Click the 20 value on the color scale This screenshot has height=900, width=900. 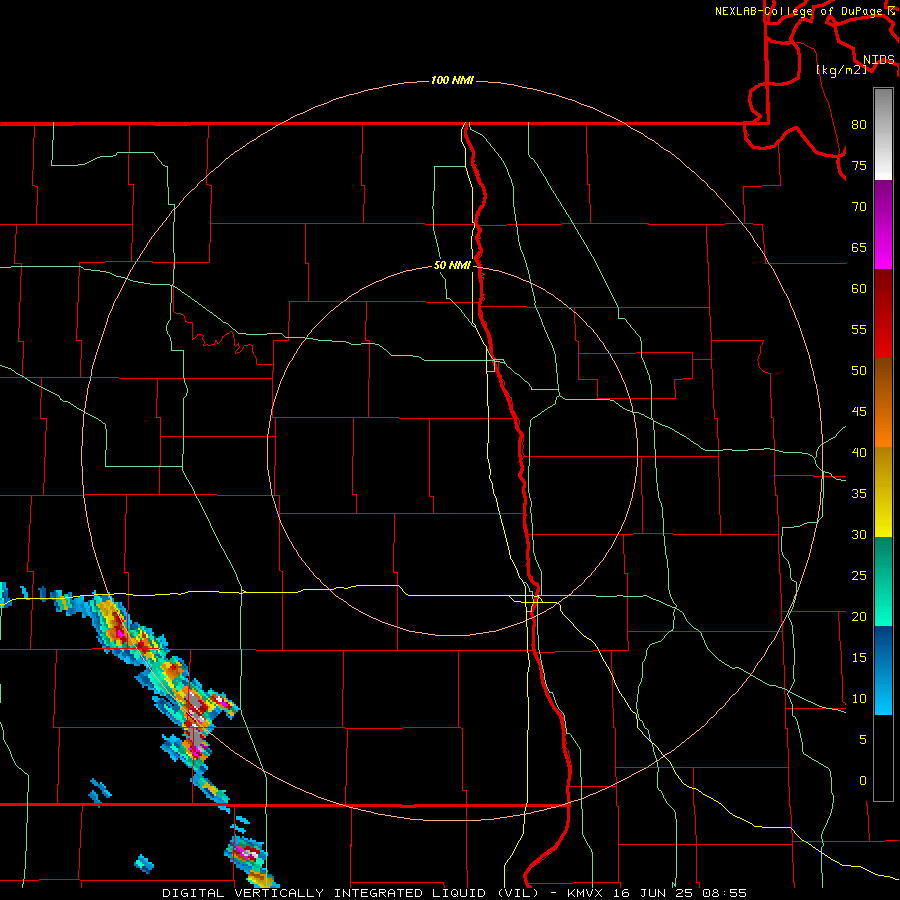pyautogui.click(x=859, y=616)
